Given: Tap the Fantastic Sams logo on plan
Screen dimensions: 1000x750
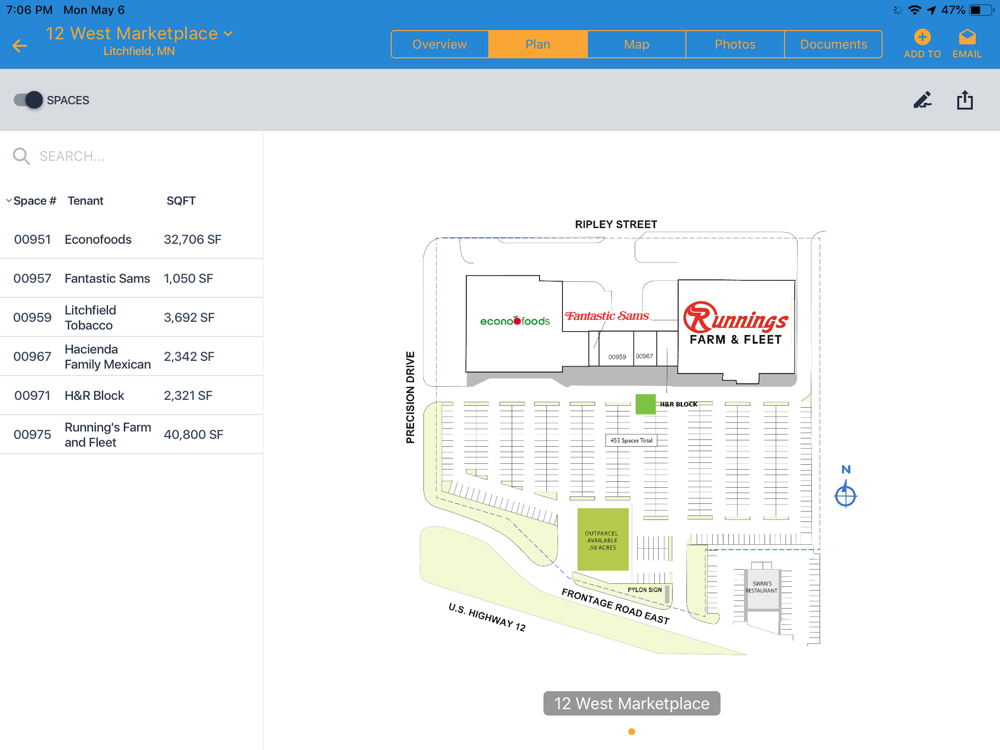Looking at the screenshot, I should [x=607, y=316].
